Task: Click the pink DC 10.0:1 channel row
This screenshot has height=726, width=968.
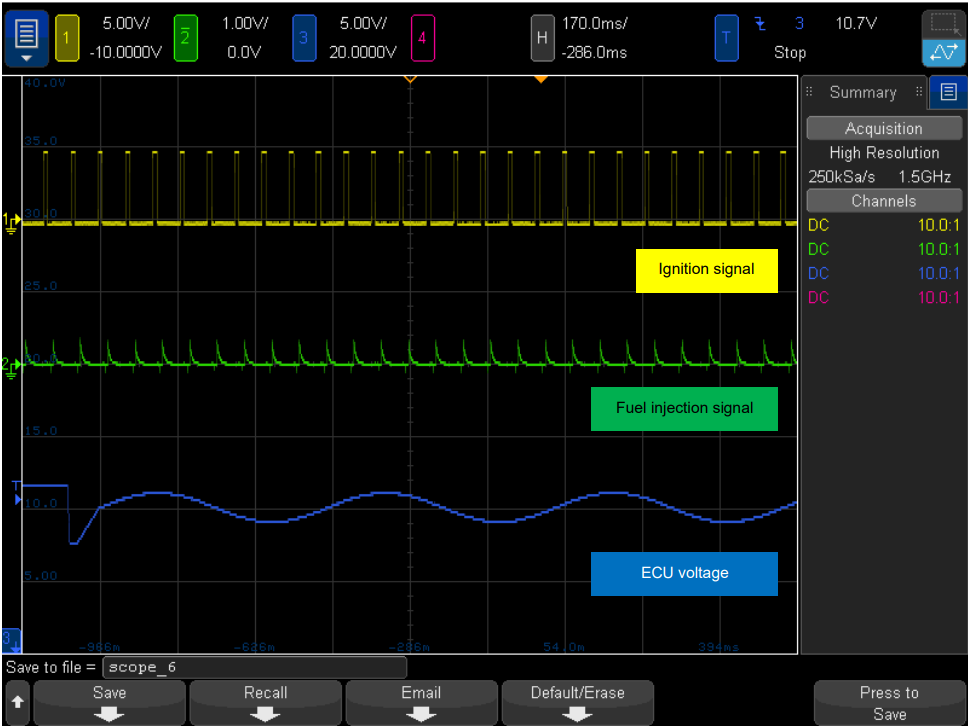Action: (x=884, y=297)
